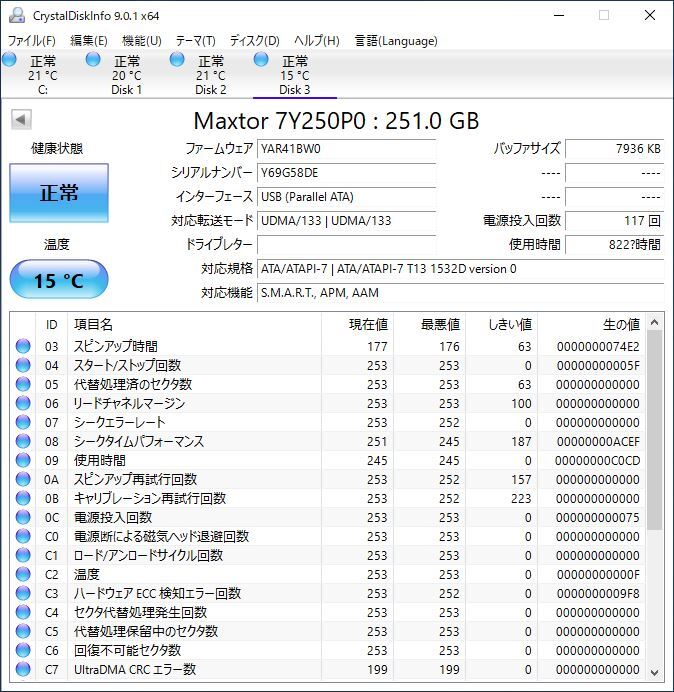Click the UltraDMA CRC エラー数 attribute name
This screenshot has height=692, width=674.
pyautogui.click(x=135, y=669)
